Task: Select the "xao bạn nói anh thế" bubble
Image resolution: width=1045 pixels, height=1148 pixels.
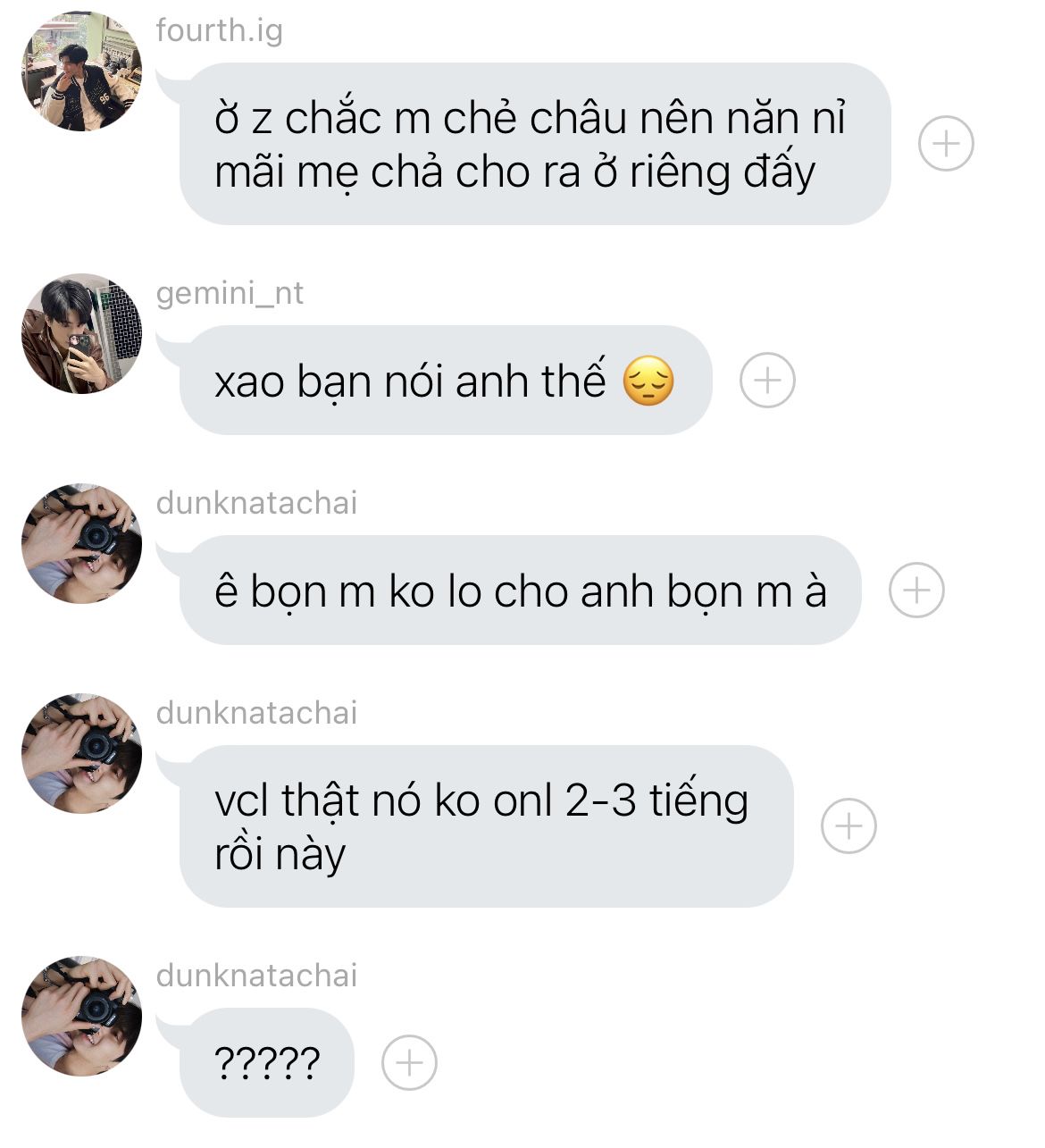Action: click(x=445, y=381)
